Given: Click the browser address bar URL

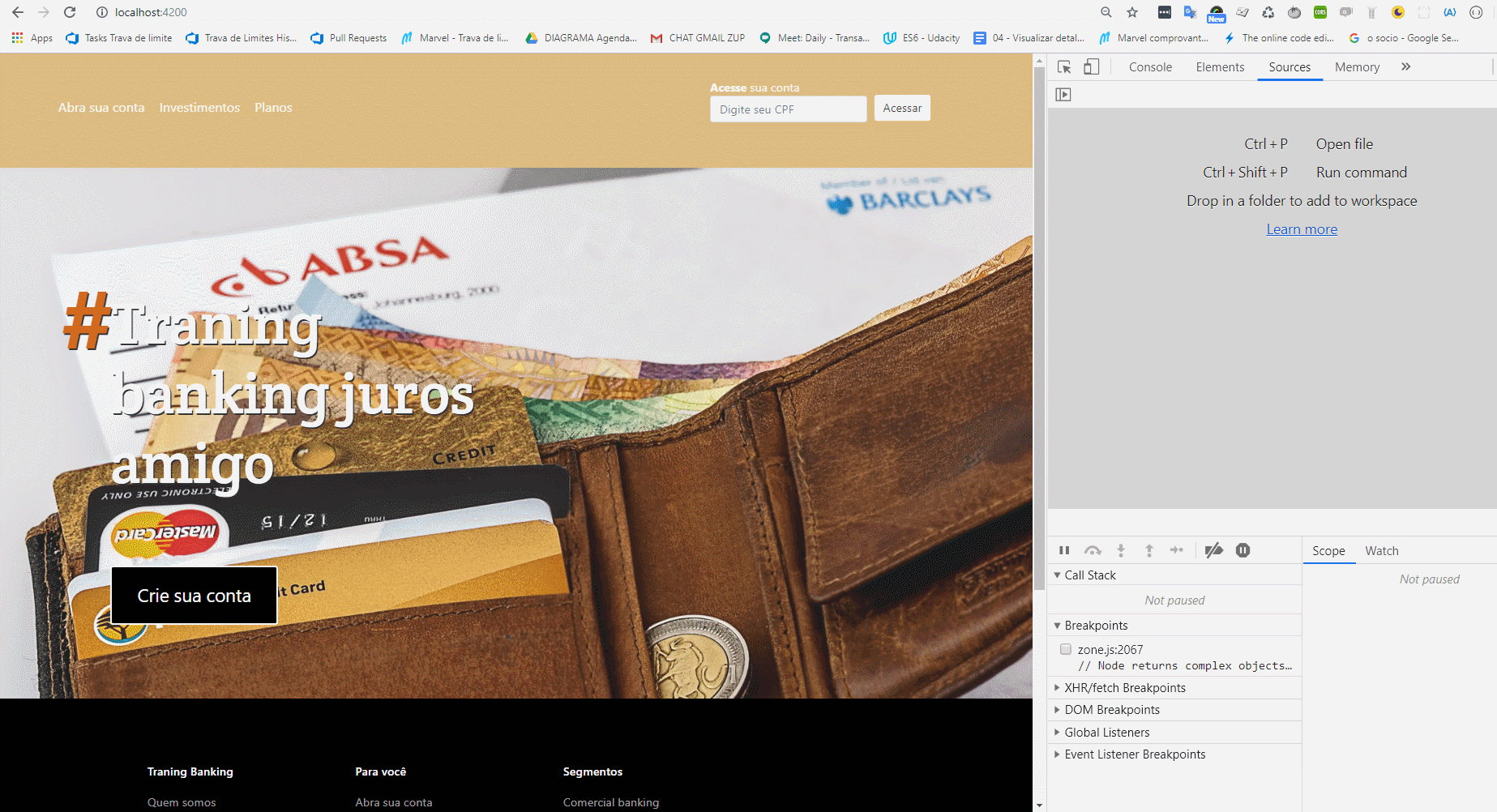Looking at the screenshot, I should 151,12.
